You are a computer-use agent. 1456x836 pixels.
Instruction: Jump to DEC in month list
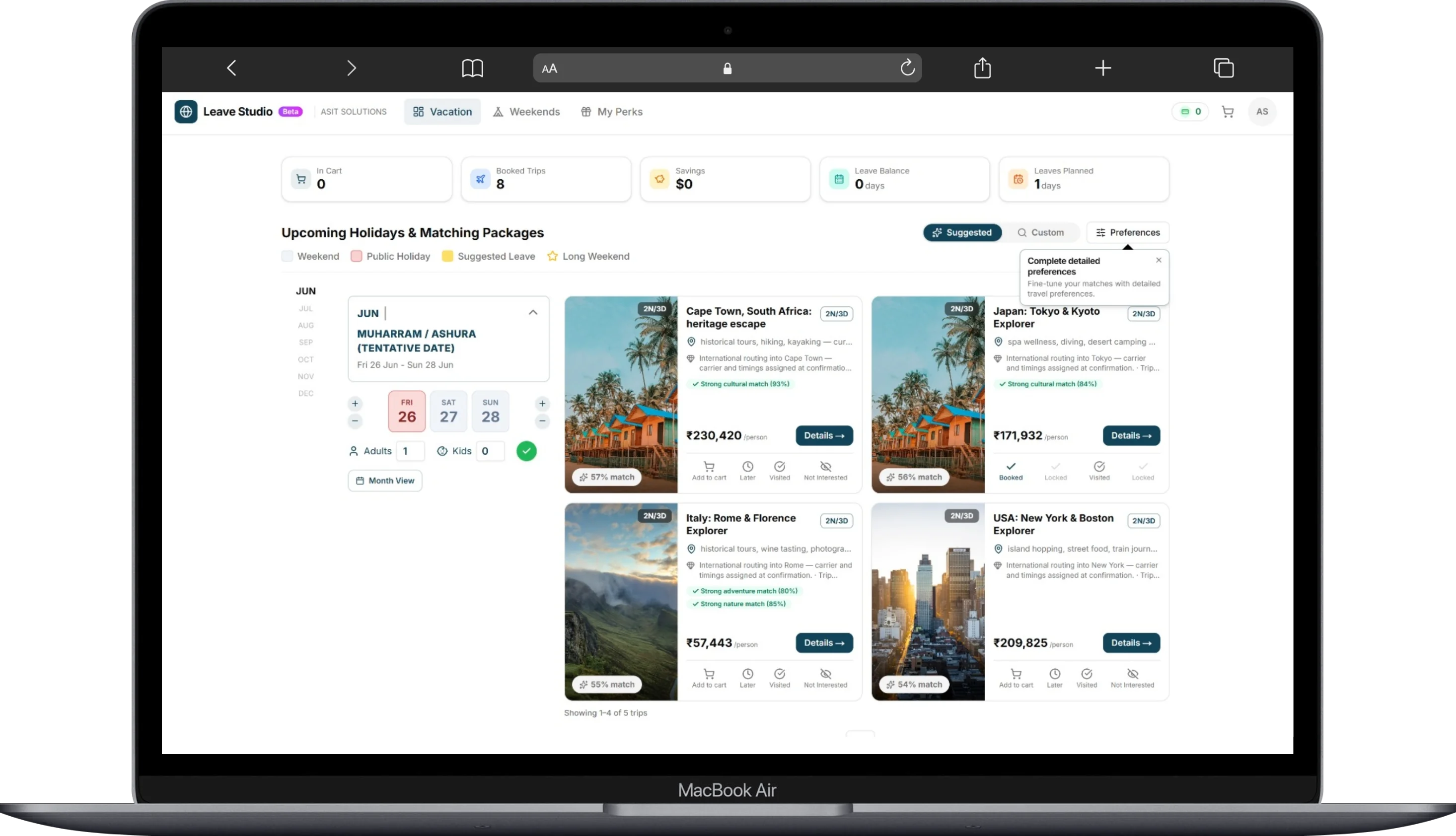[x=305, y=393]
